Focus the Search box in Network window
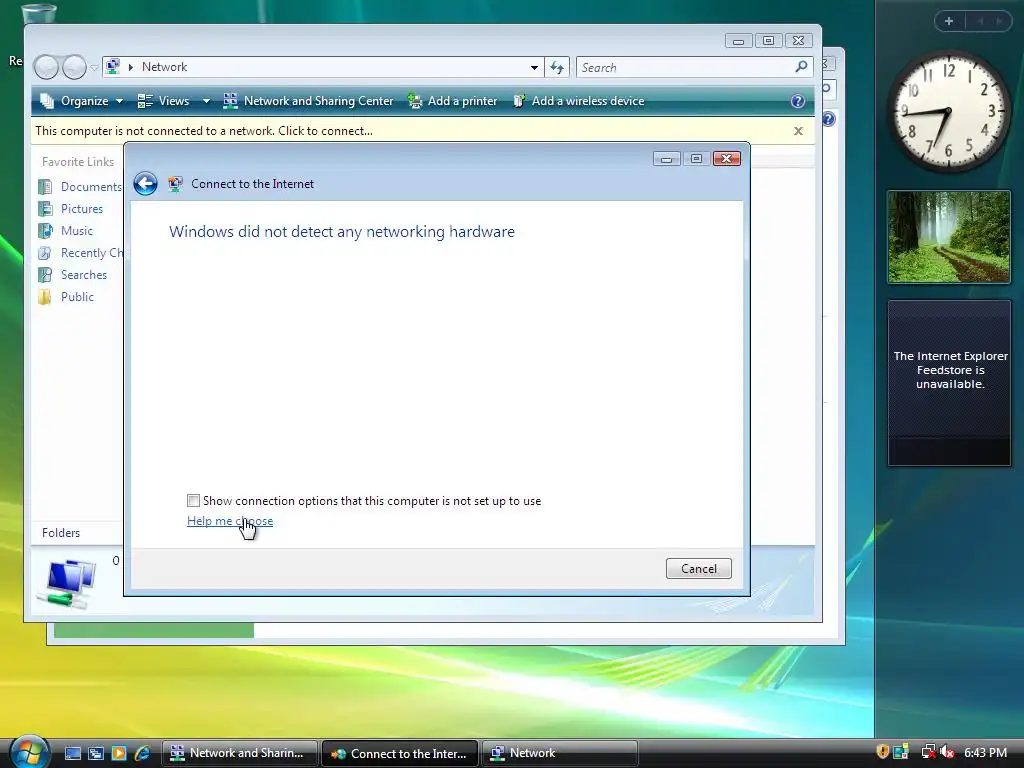This screenshot has height=768, width=1024. pos(686,67)
